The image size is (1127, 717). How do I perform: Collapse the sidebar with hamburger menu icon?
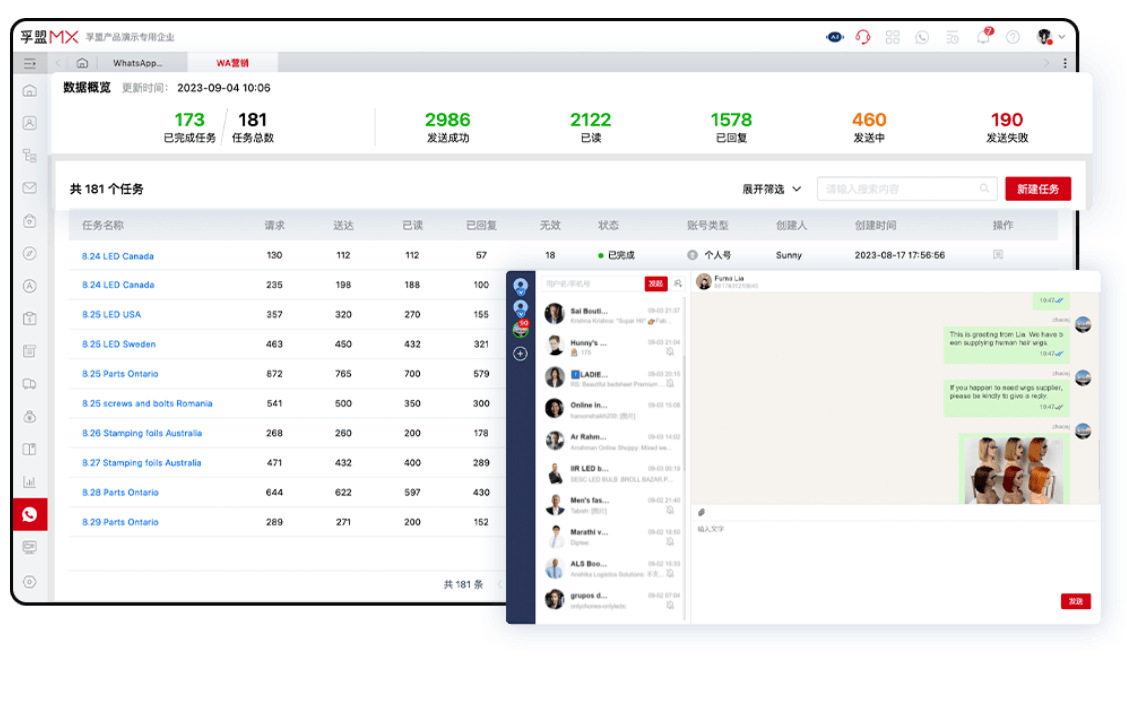30,63
